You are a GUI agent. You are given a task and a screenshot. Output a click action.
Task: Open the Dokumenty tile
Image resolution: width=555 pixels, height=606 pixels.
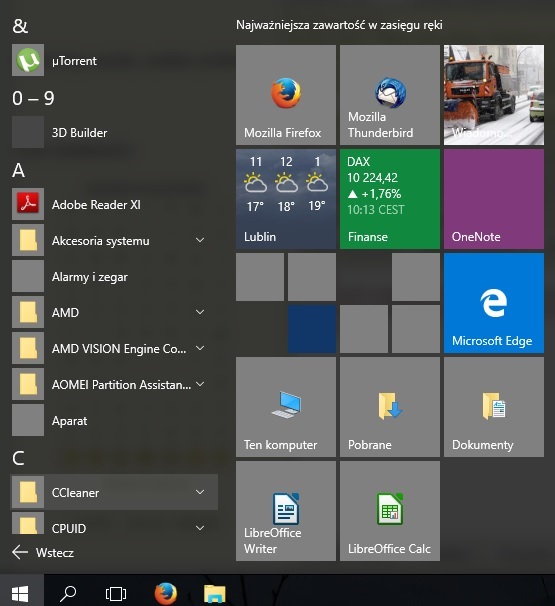(x=494, y=407)
